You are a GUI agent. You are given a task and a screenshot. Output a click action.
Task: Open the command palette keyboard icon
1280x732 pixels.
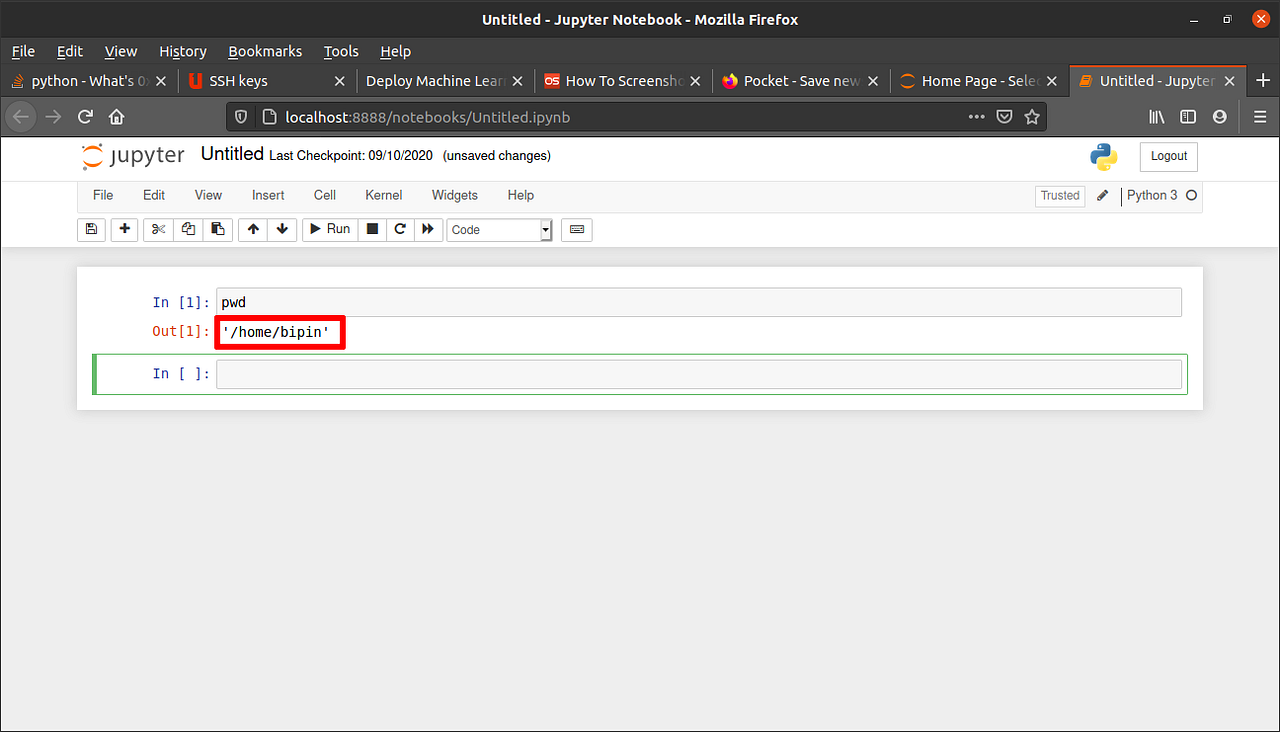(576, 229)
